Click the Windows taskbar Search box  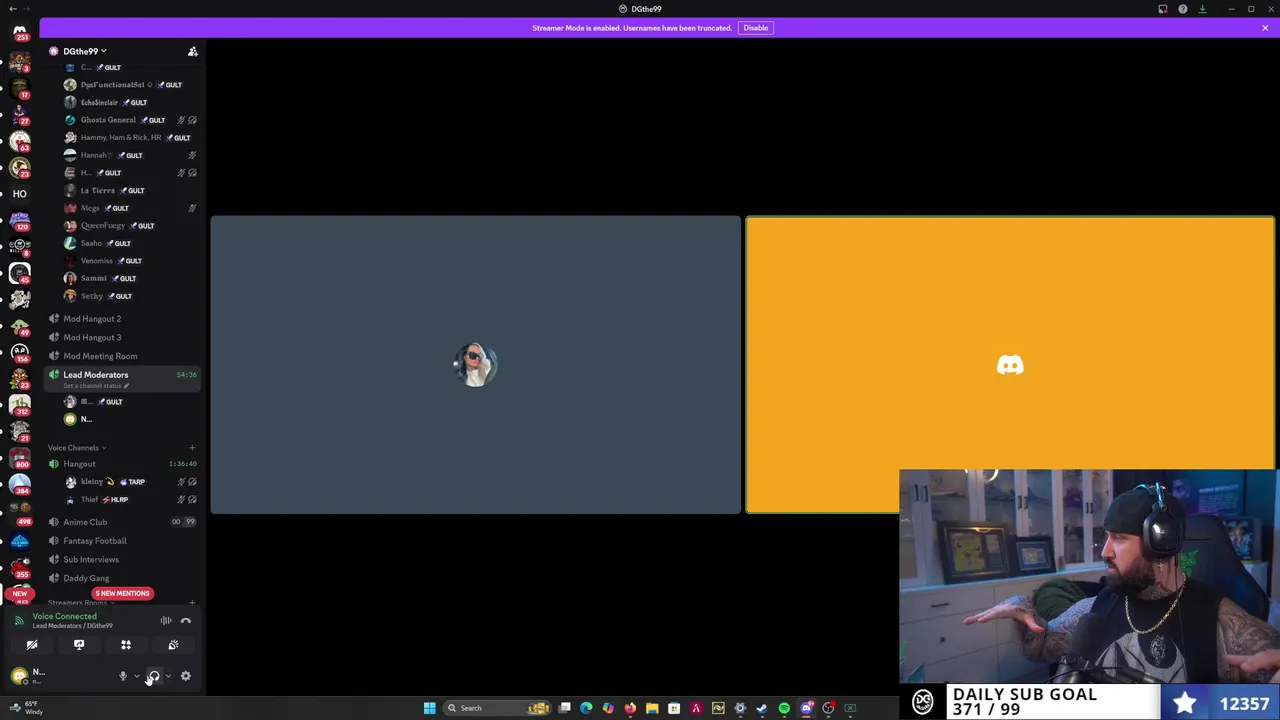point(498,708)
